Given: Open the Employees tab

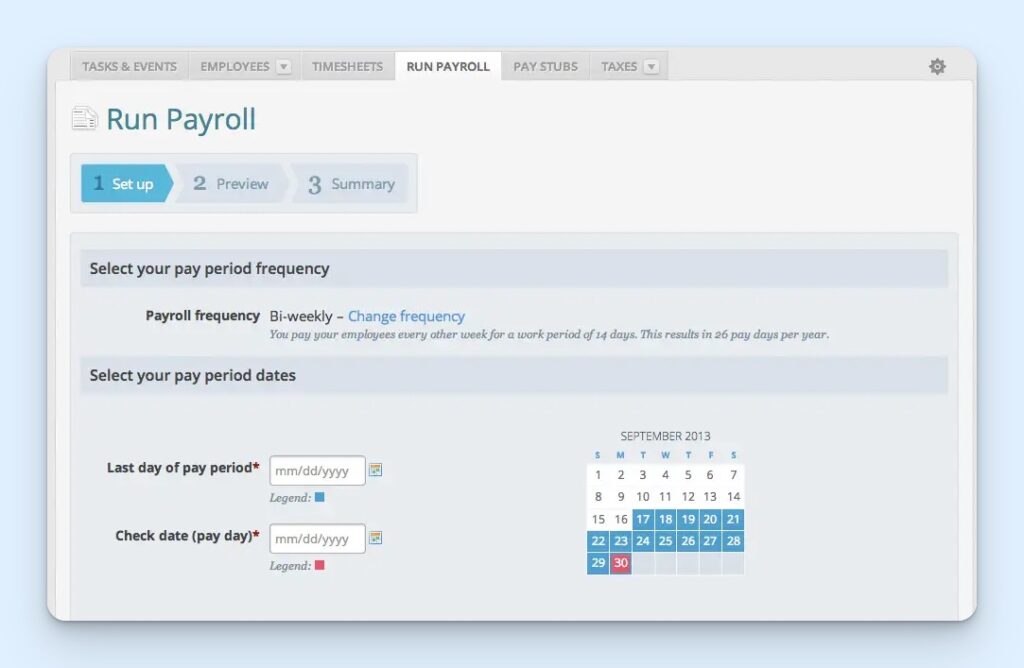Looking at the screenshot, I should coord(235,67).
